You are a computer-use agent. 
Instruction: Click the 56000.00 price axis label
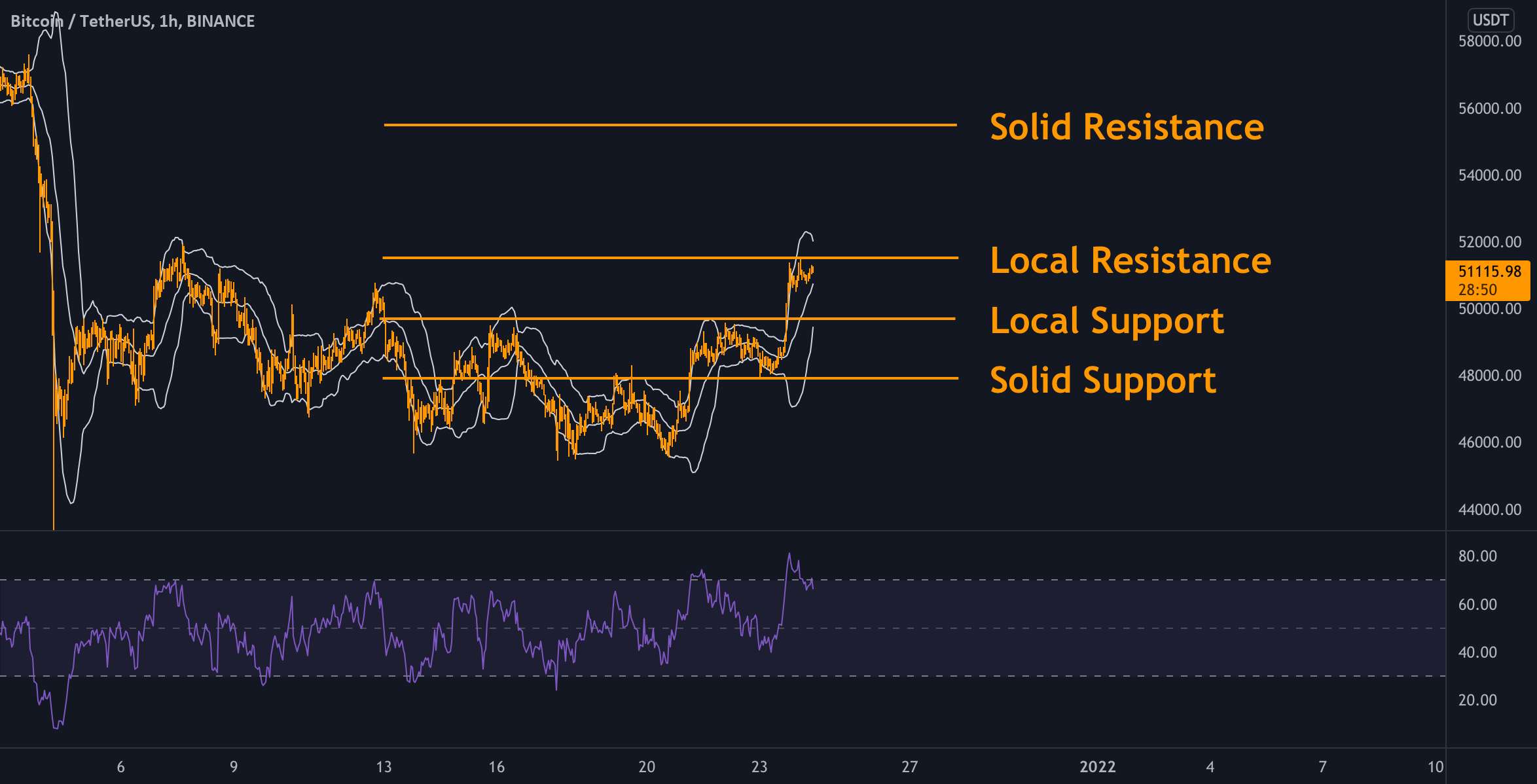click(x=1490, y=108)
